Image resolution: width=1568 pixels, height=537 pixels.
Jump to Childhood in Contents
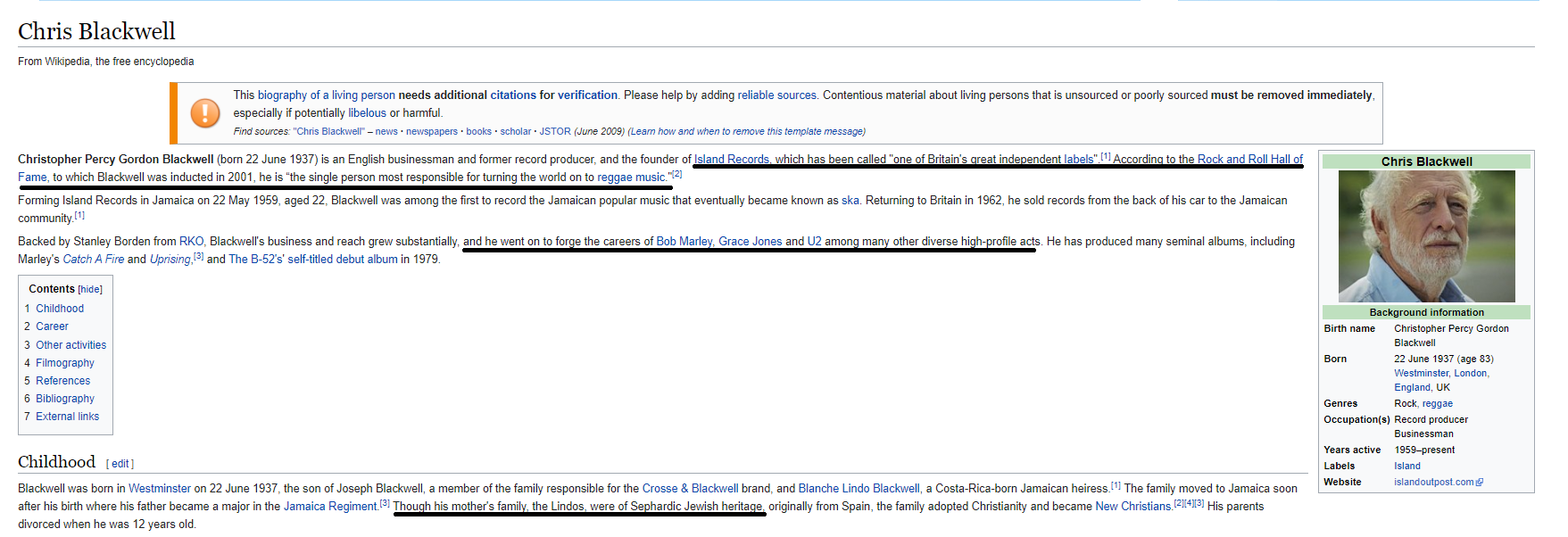tap(60, 309)
